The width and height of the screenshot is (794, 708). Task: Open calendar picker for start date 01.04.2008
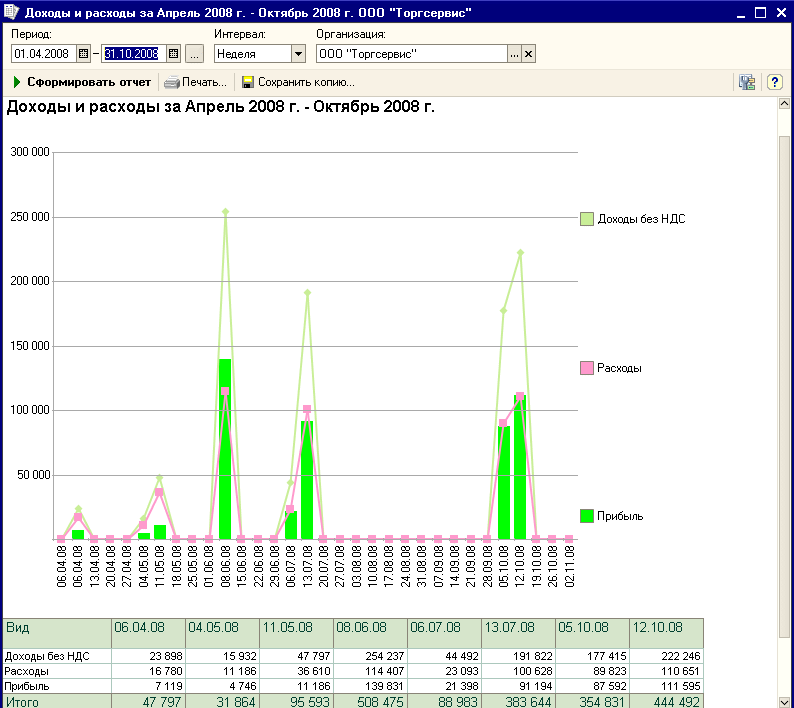(x=83, y=54)
